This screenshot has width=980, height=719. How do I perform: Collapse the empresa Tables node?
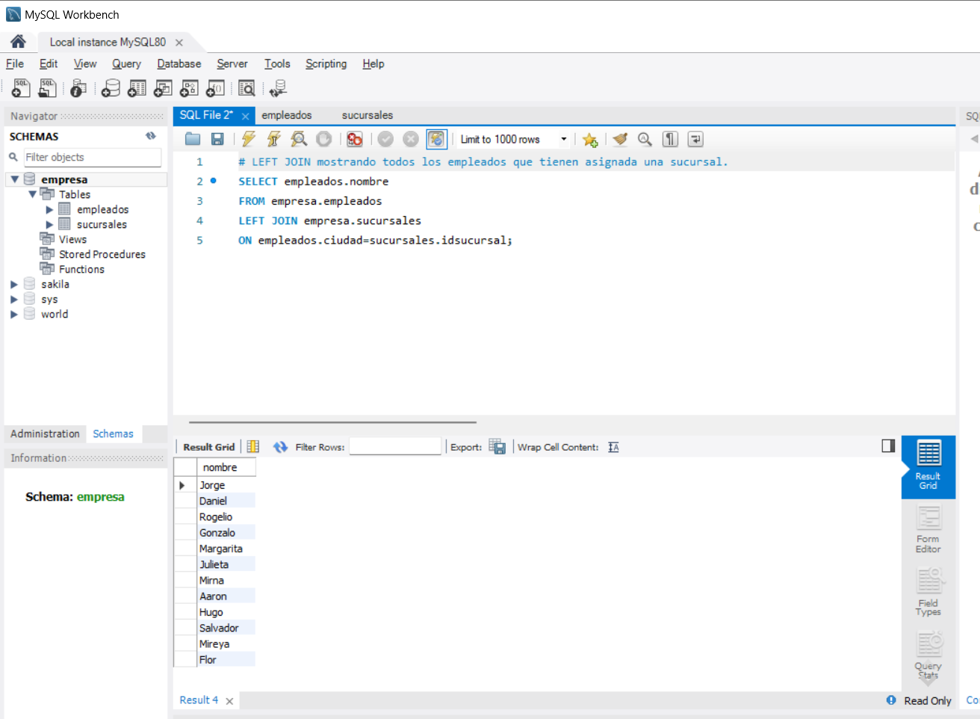32,194
